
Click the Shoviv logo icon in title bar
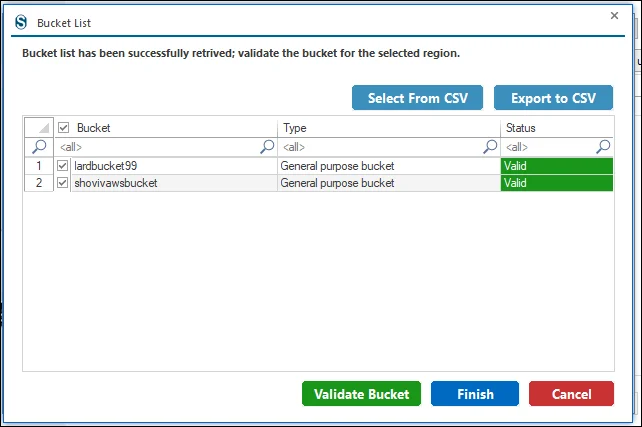(x=21, y=22)
